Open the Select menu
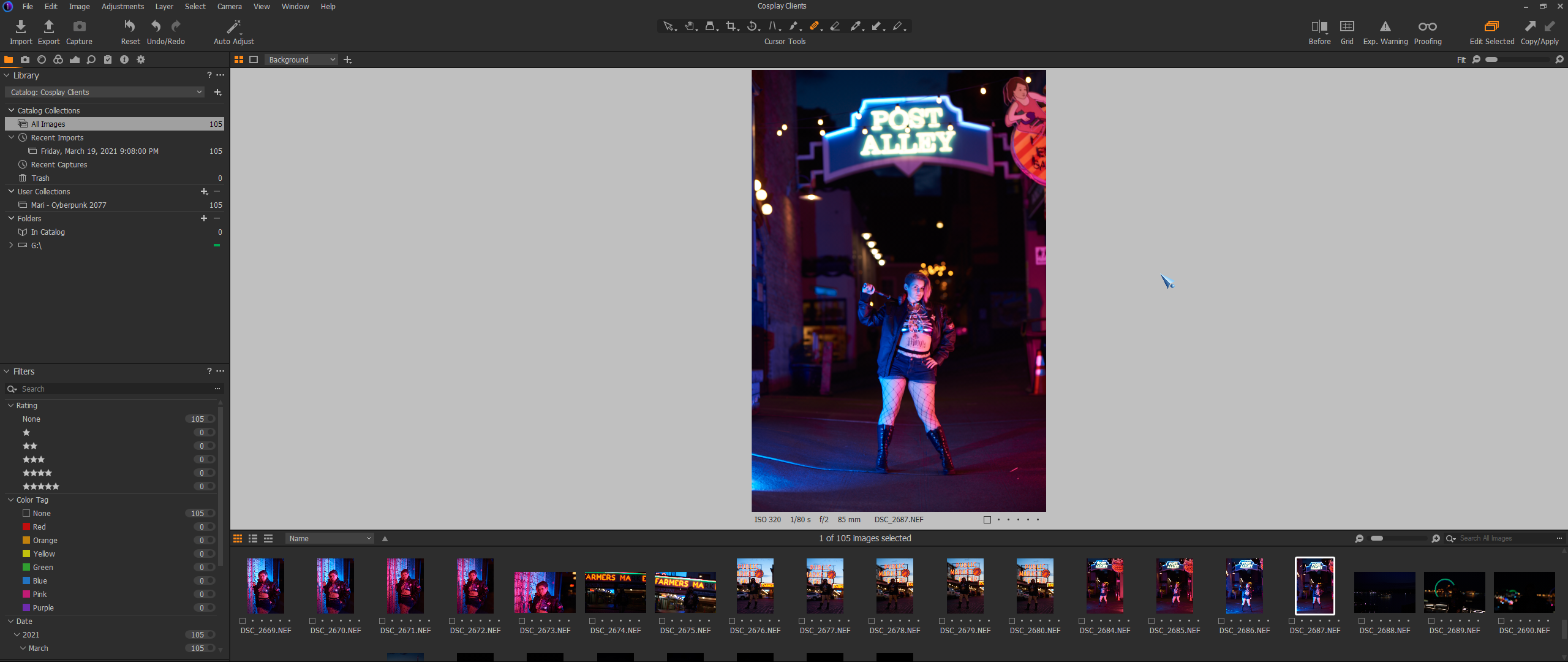This screenshot has height=662, width=1568. (x=195, y=6)
